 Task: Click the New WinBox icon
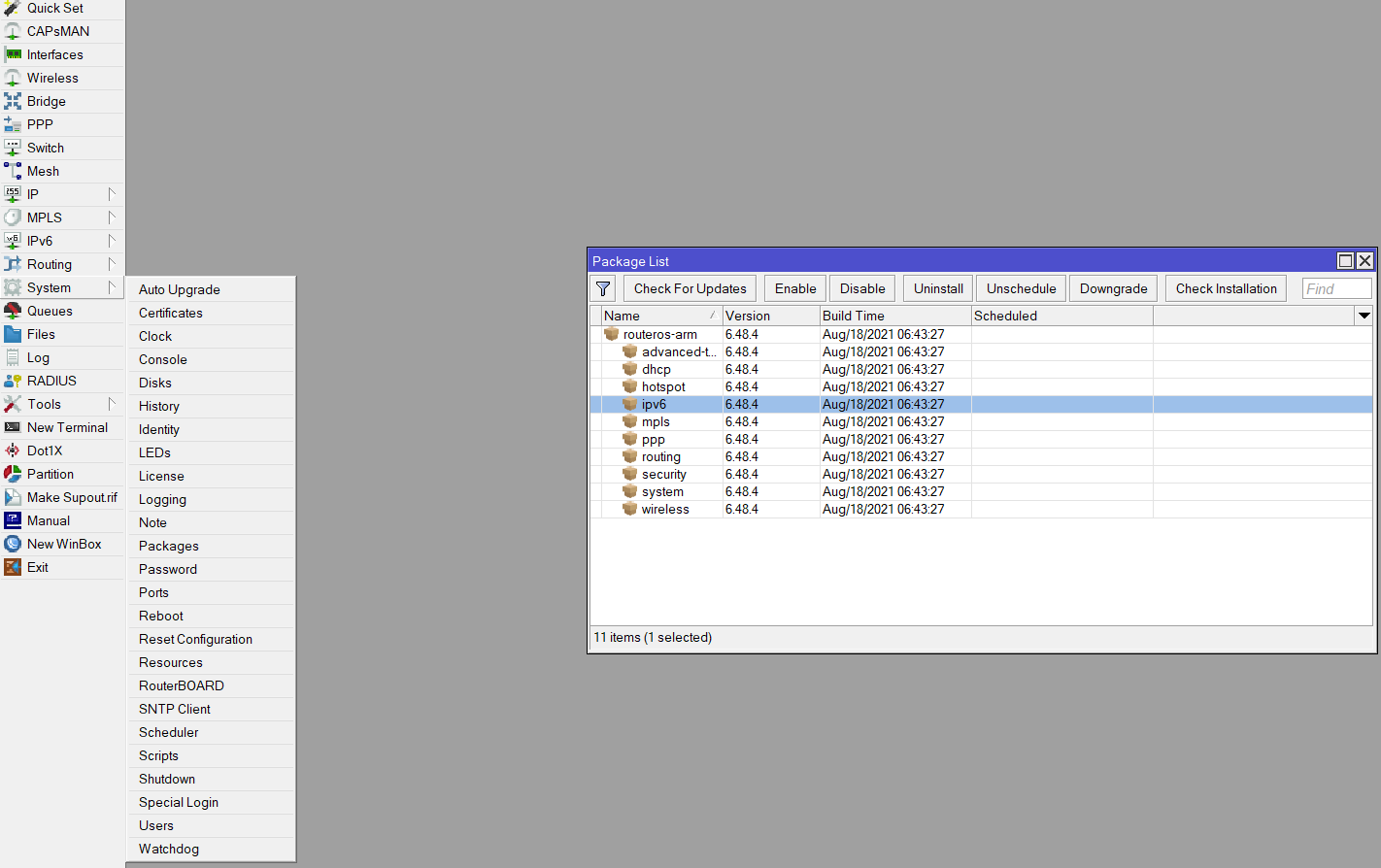click(x=13, y=544)
